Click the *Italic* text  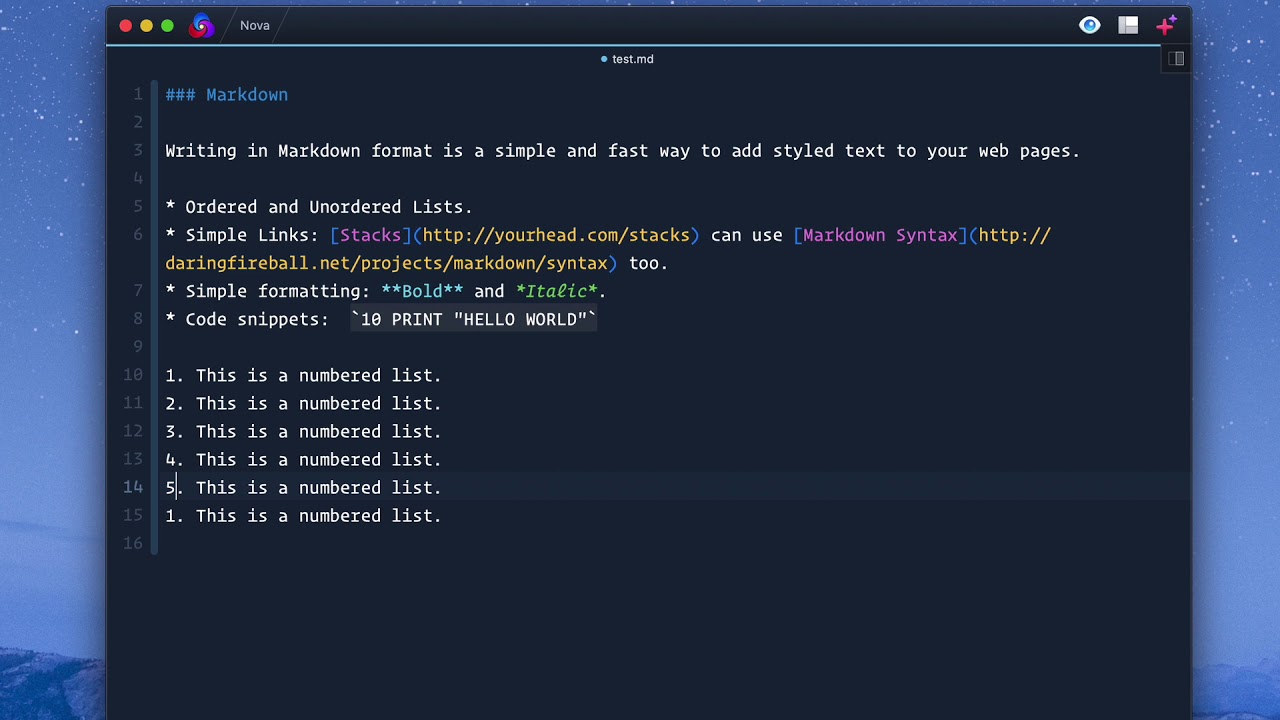point(556,291)
